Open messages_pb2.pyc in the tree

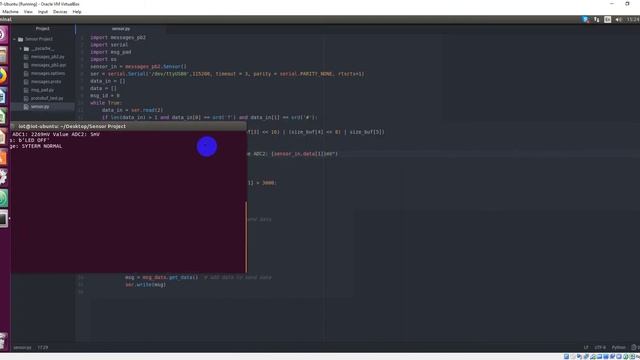(x=48, y=65)
